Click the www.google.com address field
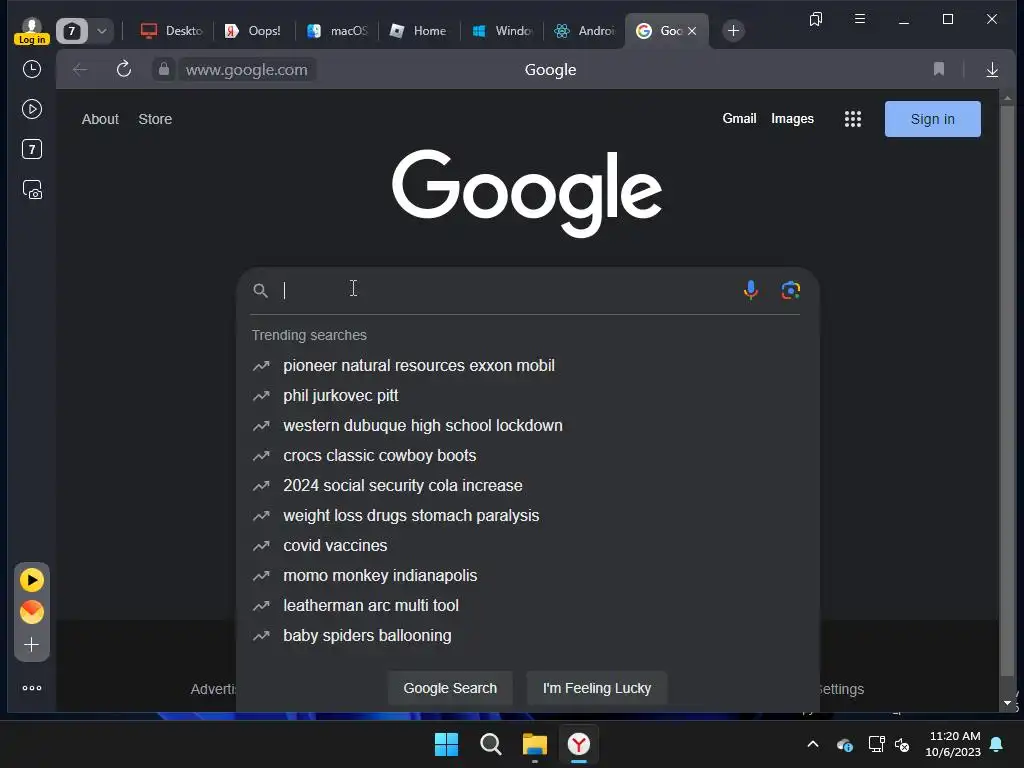Image resolution: width=1024 pixels, height=768 pixels. (x=246, y=70)
